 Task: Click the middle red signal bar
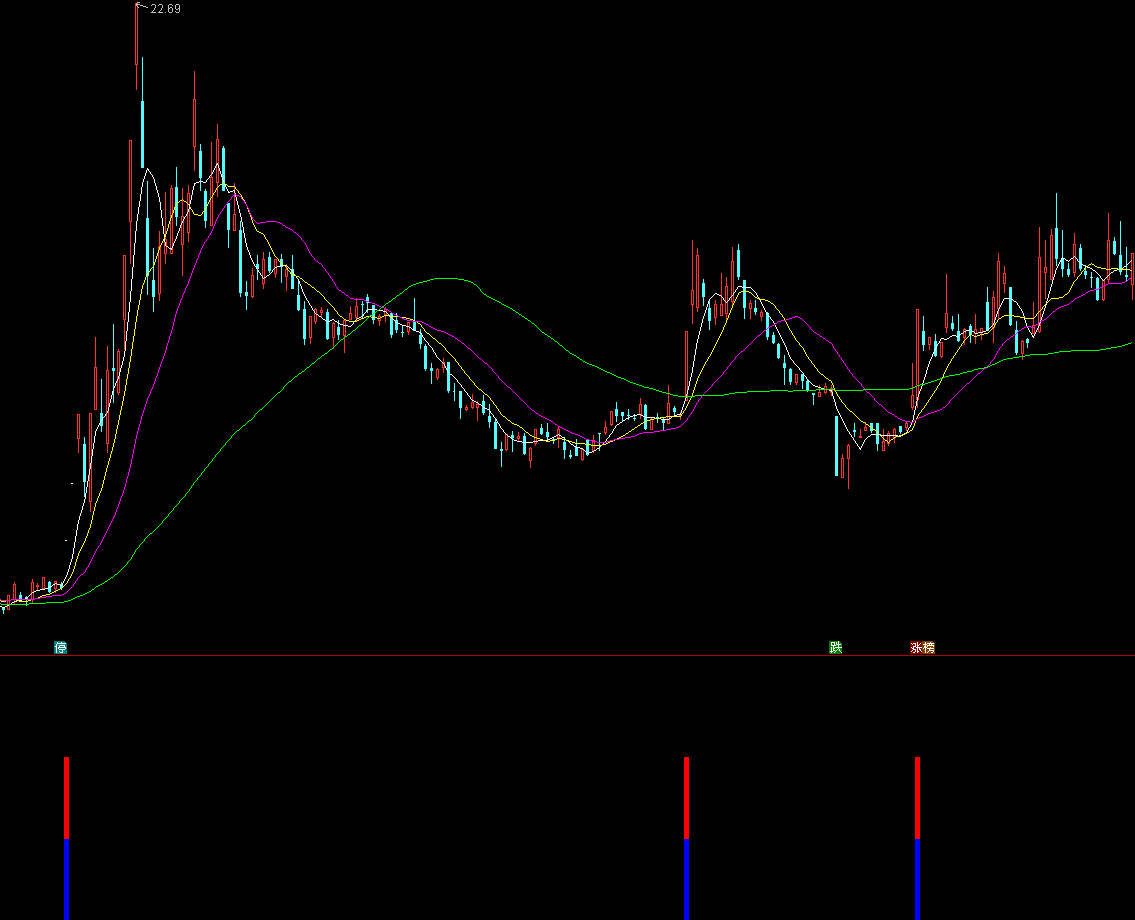tap(686, 797)
